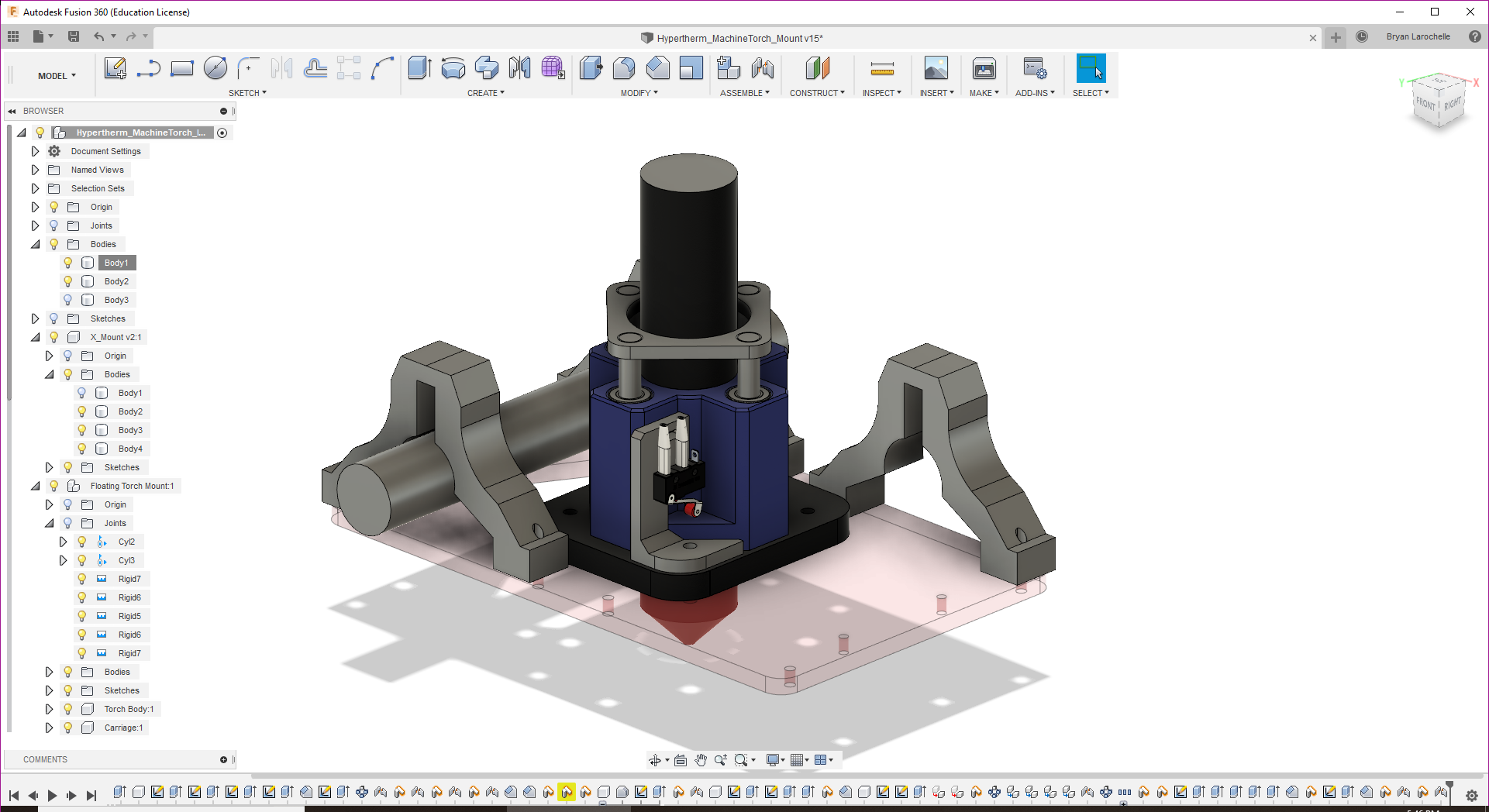Image resolution: width=1489 pixels, height=812 pixels.
Task: Select the Create Form tool icon
Action: [x=553, y=68]
